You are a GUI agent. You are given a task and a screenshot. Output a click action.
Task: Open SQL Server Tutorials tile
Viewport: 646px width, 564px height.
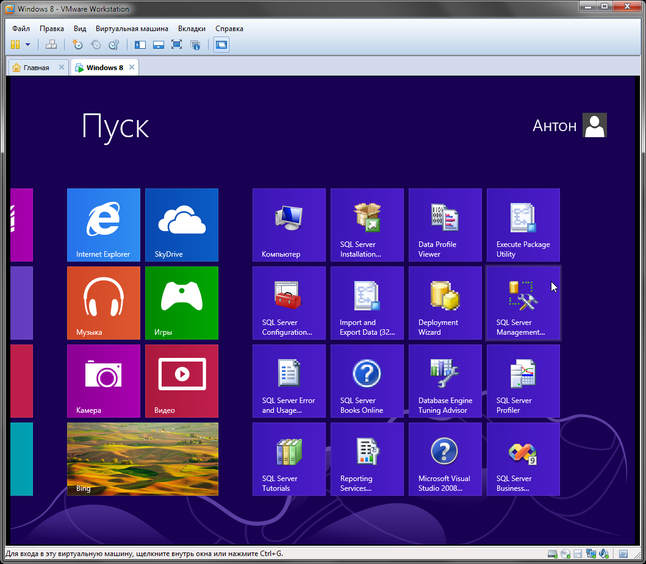(x=289, y=459)
